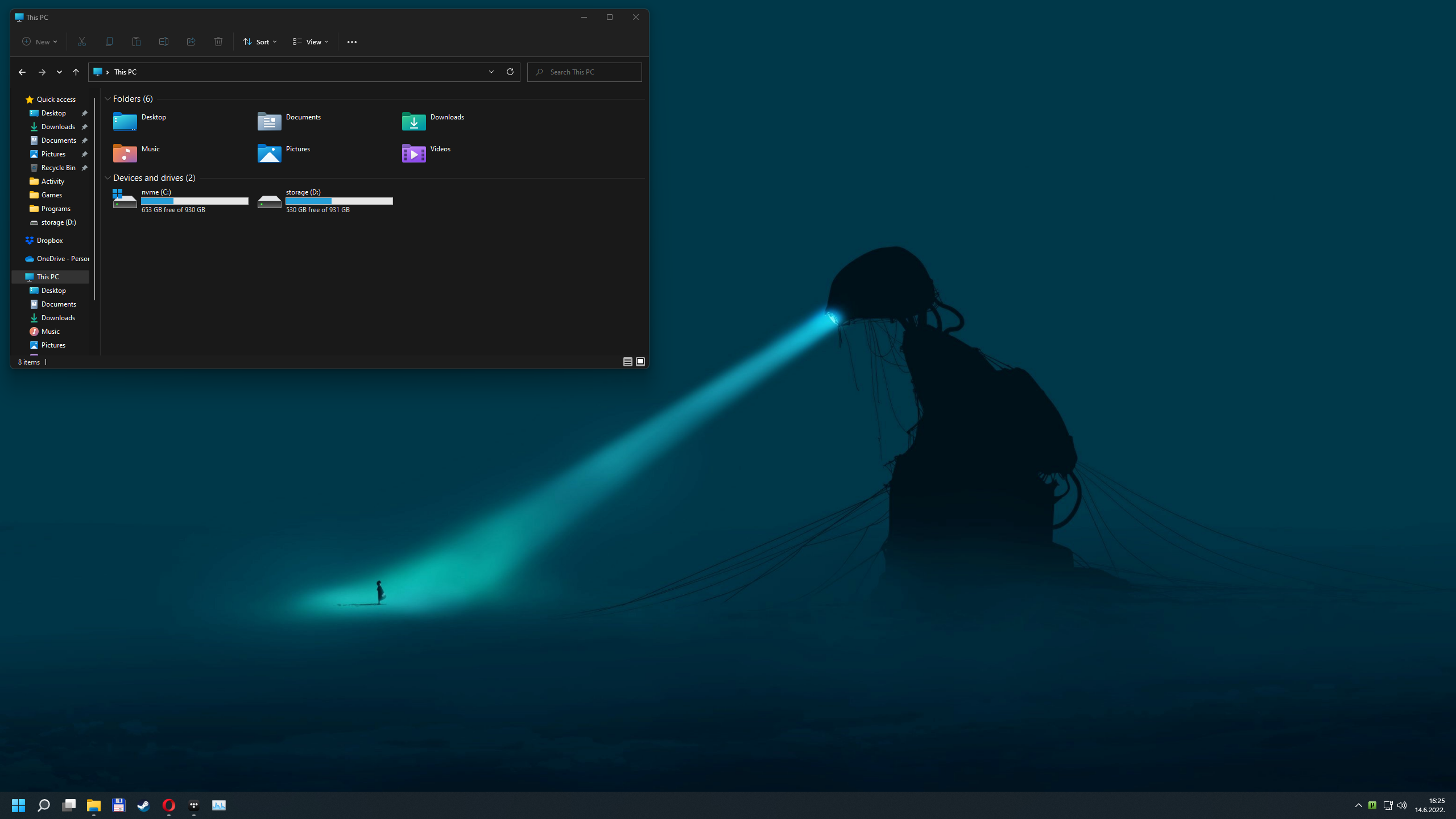Image resolution: width=1456 pixels, height=819 pixels.
Task: Open the See more ellipsis menu
Action: coord(352,42)
